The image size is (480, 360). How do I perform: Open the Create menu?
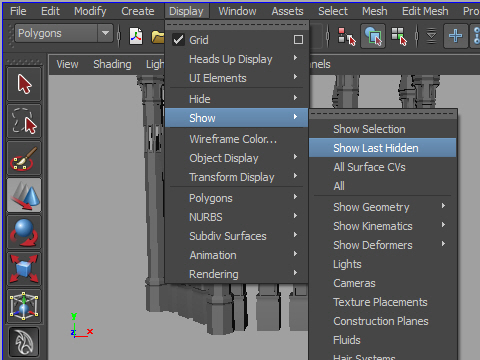(x=138, y=11)
